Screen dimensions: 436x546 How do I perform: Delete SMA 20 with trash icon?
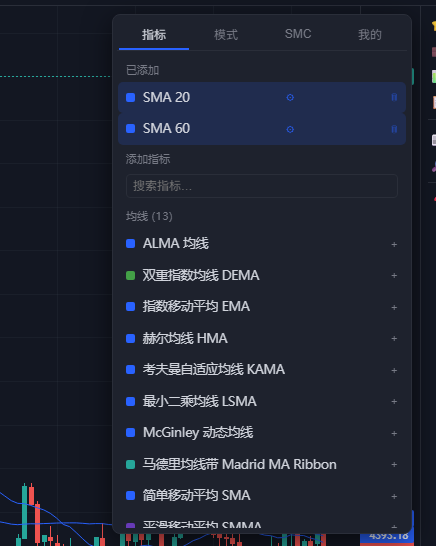pyautogui.click(x=394, y=97)
